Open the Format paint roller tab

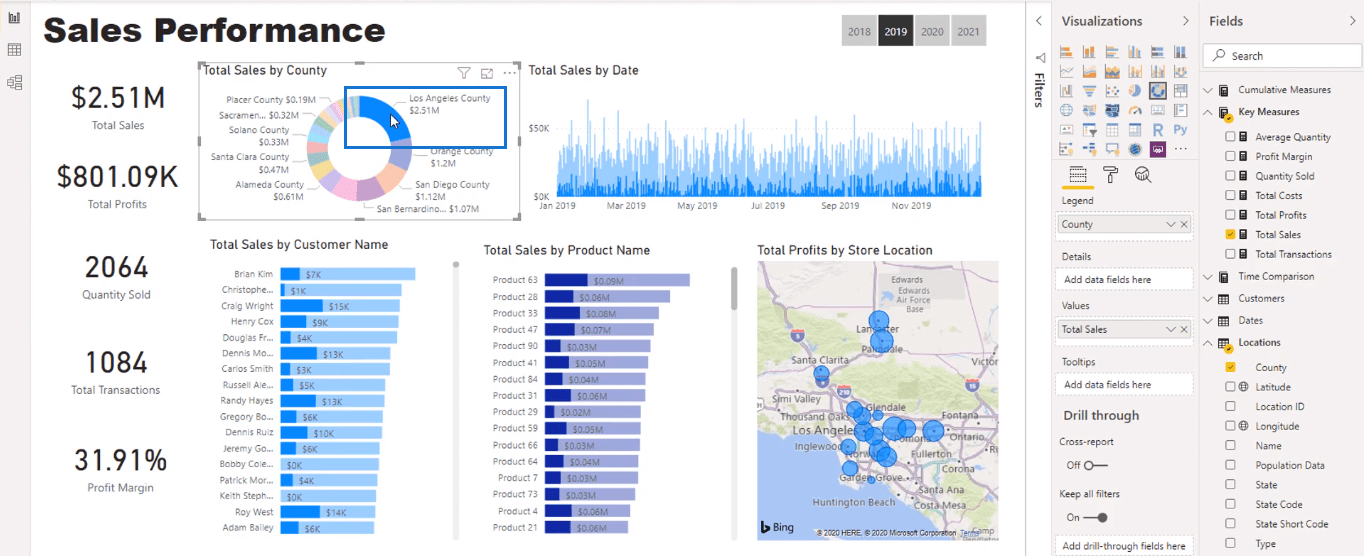[x=1110, y=175]
